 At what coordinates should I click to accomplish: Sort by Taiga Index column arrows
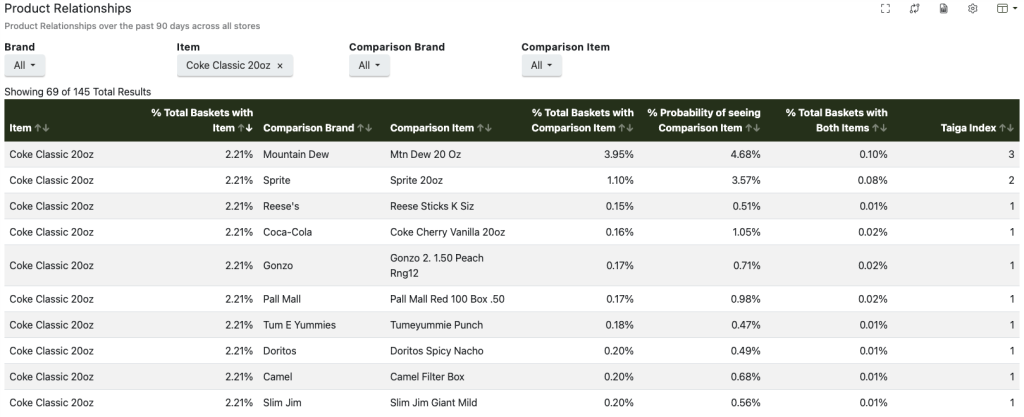pos(1006,128)
